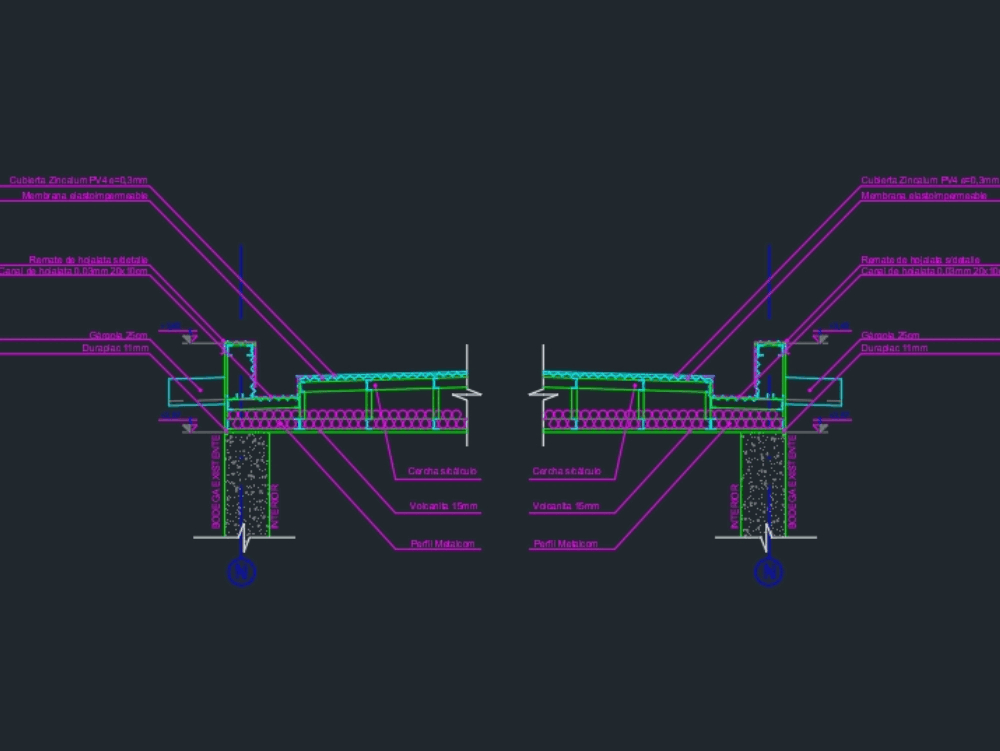1000x751 pixels.
Task: Select 'Membrana elastoimpermeable' label in left detail
Action: tap(85, 196)
